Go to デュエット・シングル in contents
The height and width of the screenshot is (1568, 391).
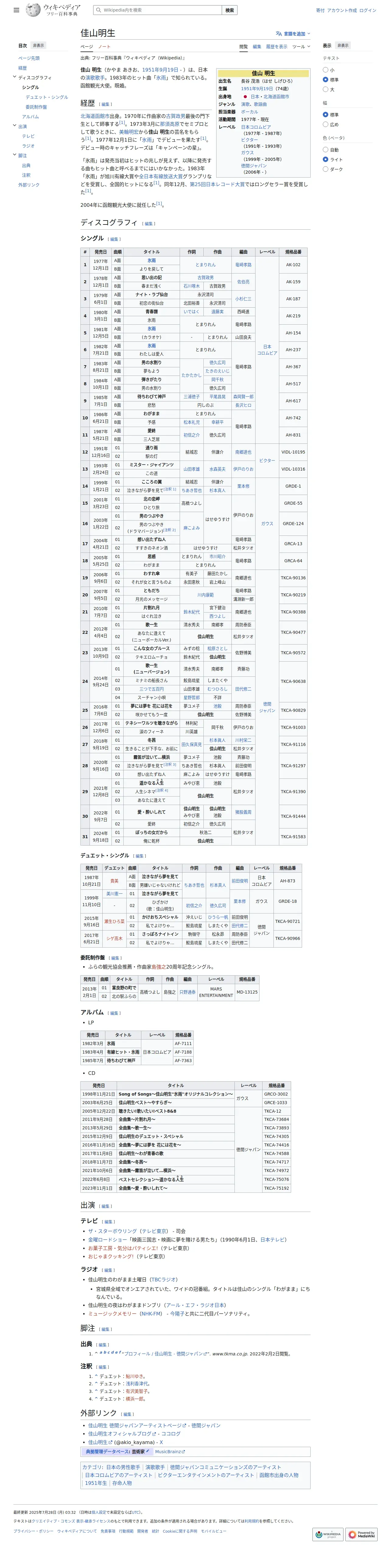tap(47, 97)
